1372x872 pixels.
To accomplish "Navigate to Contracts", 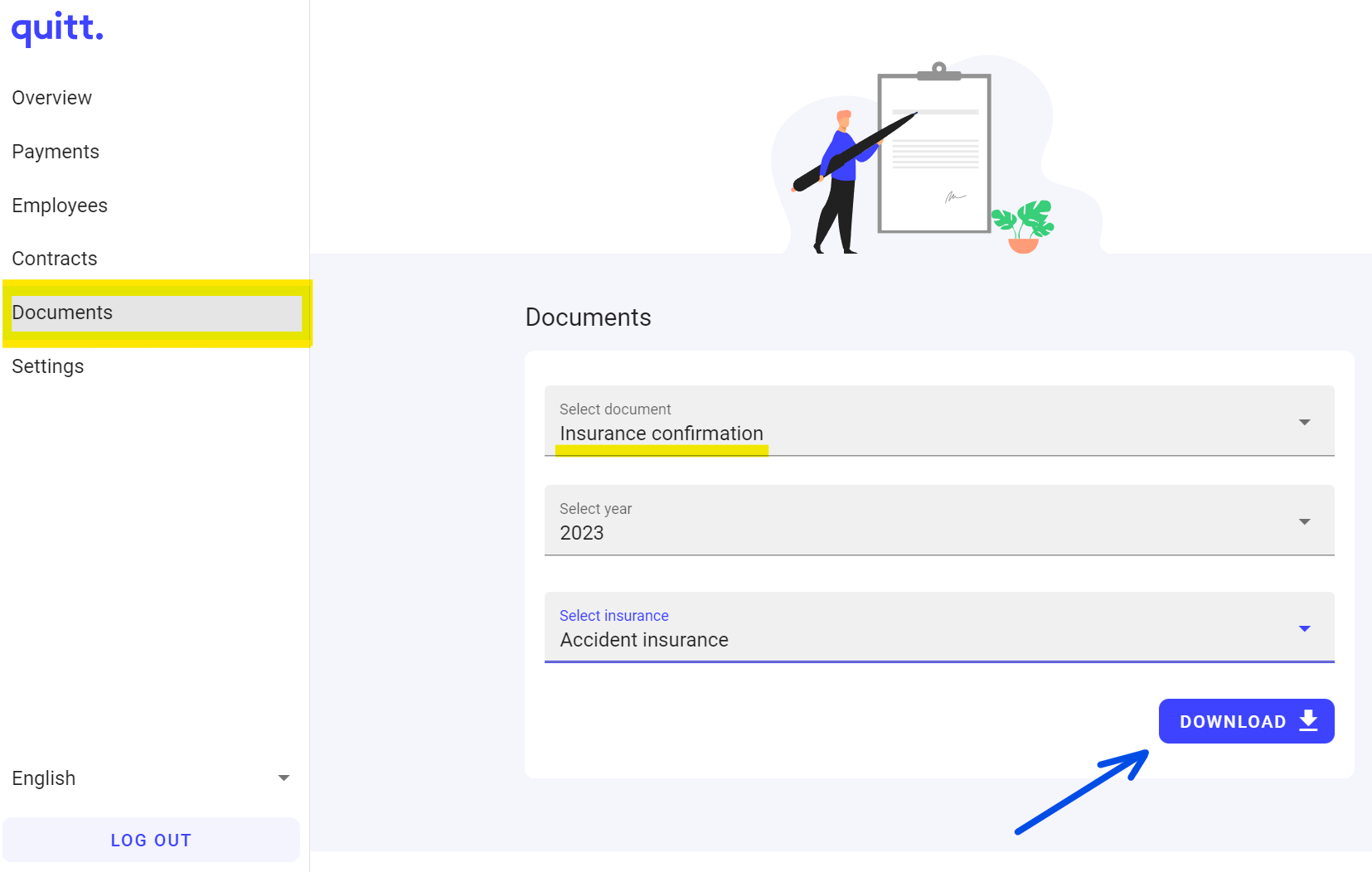I will (x=55, y=259).
